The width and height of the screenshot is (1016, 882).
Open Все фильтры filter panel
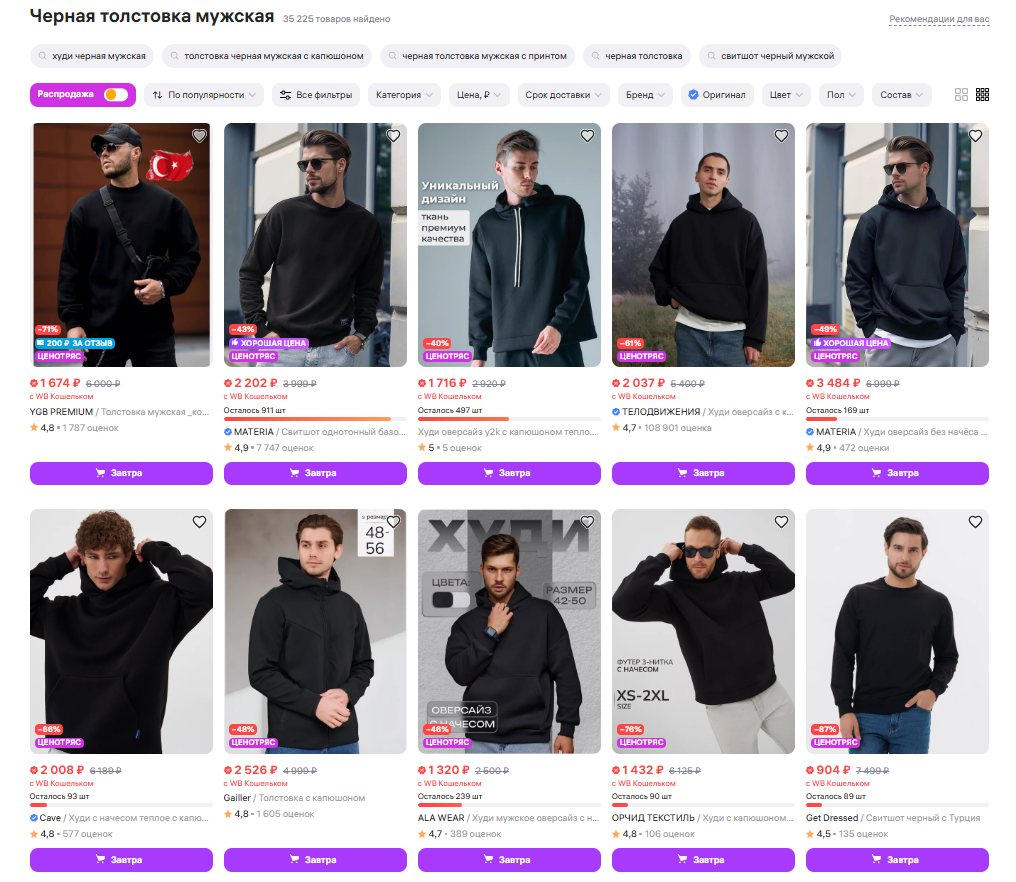(316, 95)
